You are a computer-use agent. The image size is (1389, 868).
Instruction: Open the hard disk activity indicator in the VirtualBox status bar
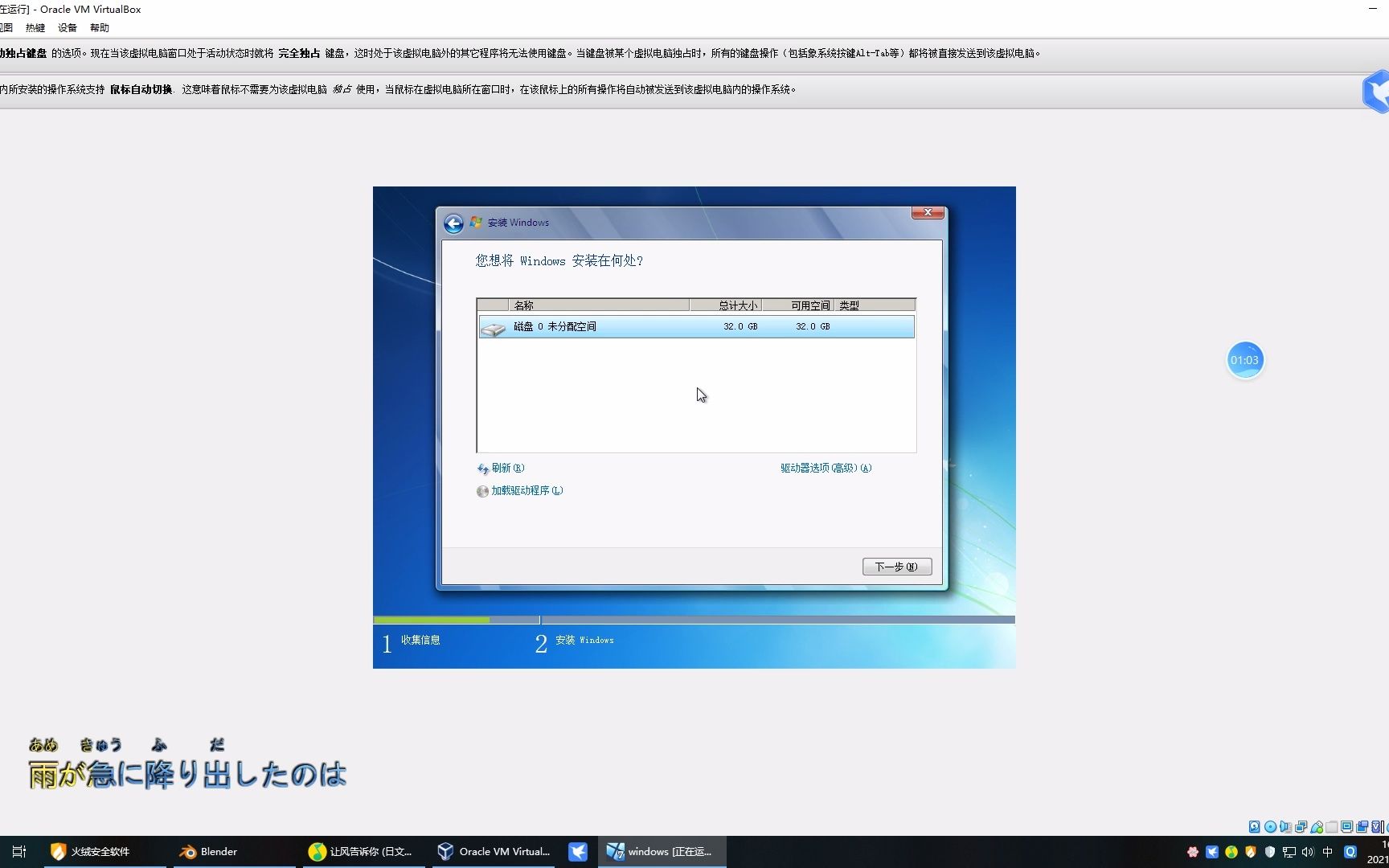click(x=1254, y=826)
